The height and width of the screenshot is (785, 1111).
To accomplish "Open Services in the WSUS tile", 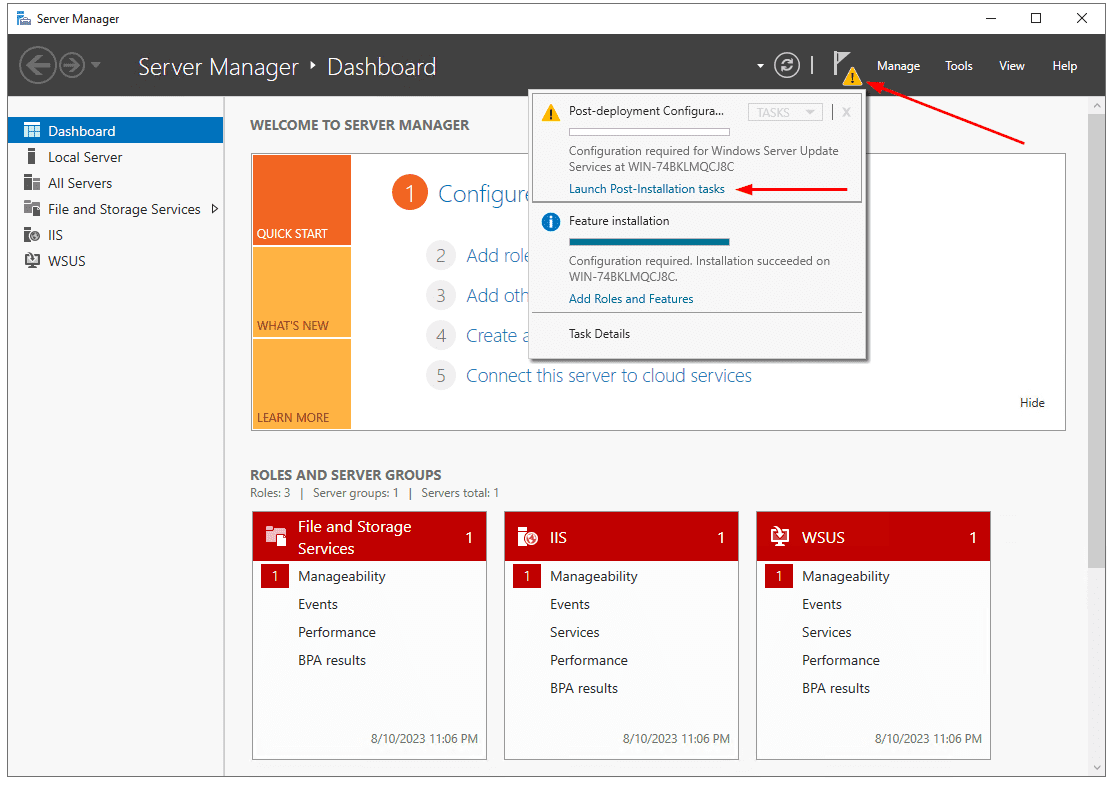I will [826, 632].
